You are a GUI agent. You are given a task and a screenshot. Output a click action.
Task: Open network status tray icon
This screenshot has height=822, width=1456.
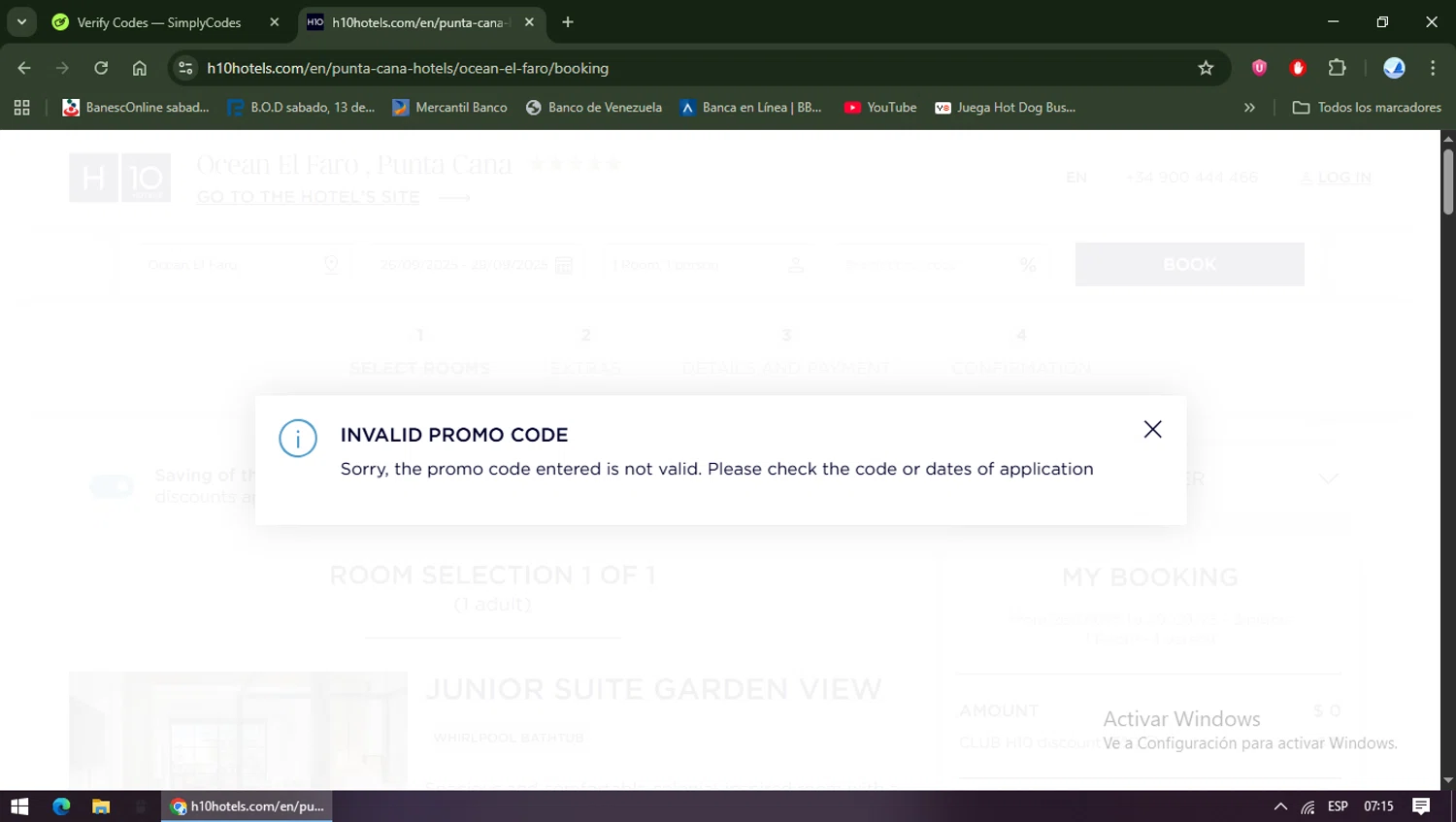(x=1308, y=806)
